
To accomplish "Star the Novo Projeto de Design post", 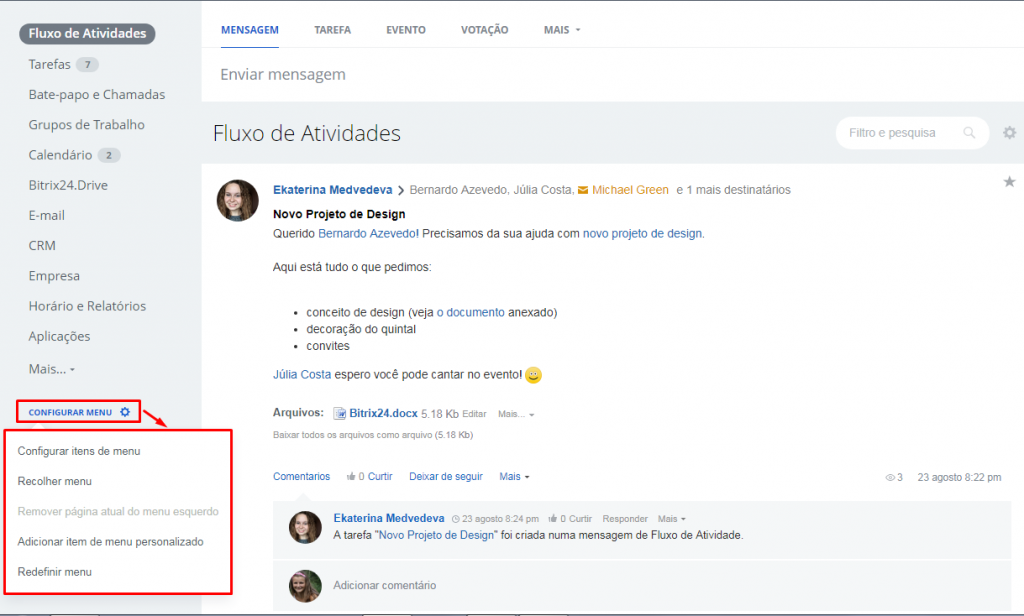I will [1009, 182].
